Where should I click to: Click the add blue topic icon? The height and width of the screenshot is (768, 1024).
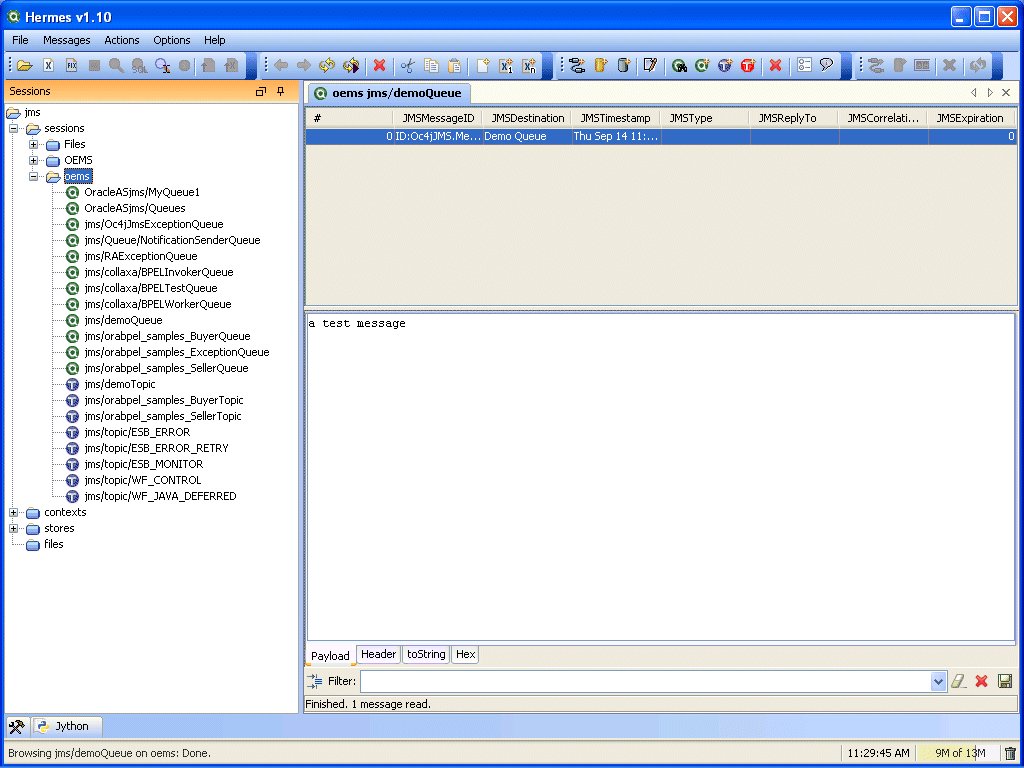[x=725, y=65]
